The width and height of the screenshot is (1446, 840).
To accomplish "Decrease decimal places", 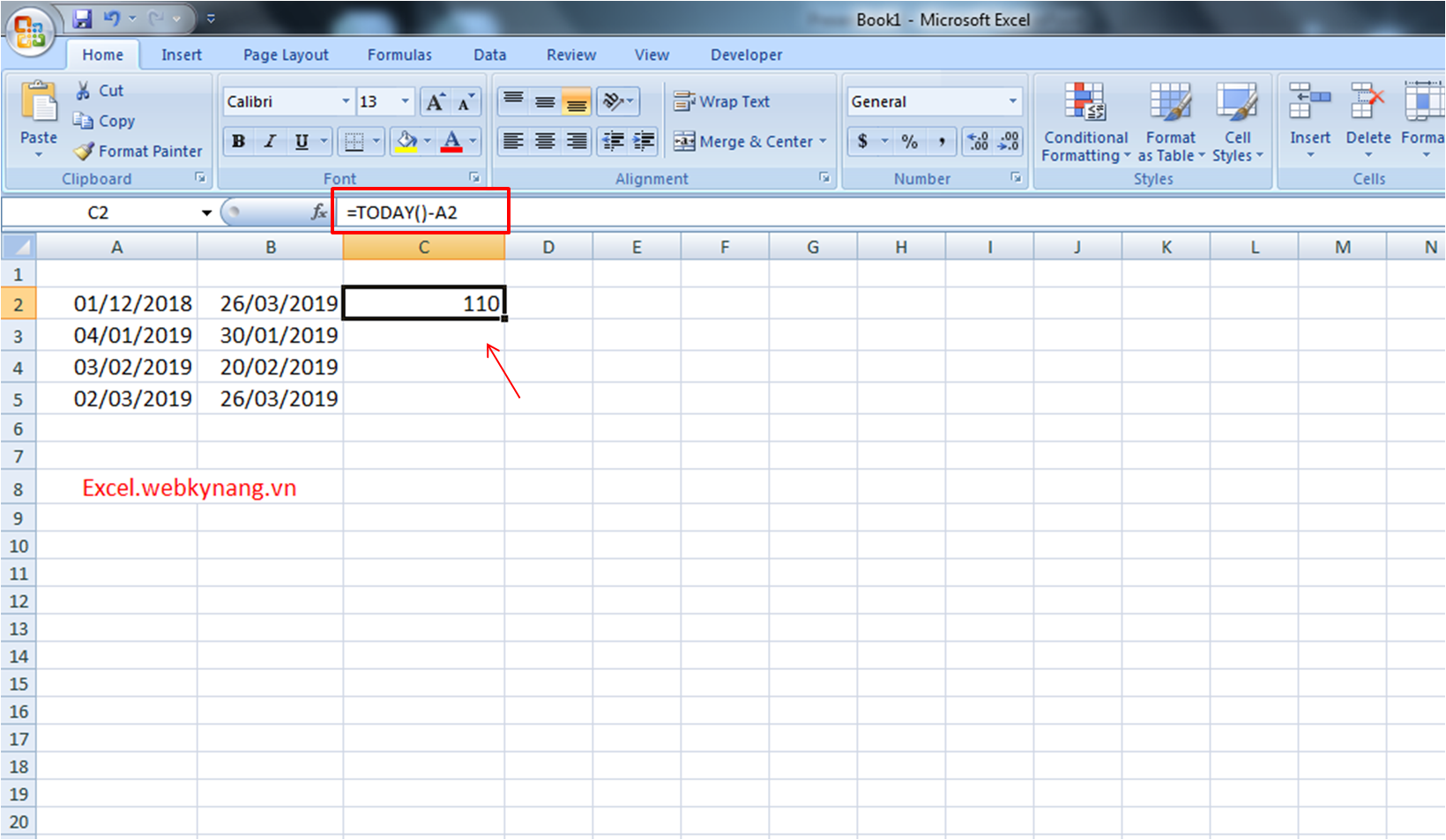I will [x=1008, y=141].
